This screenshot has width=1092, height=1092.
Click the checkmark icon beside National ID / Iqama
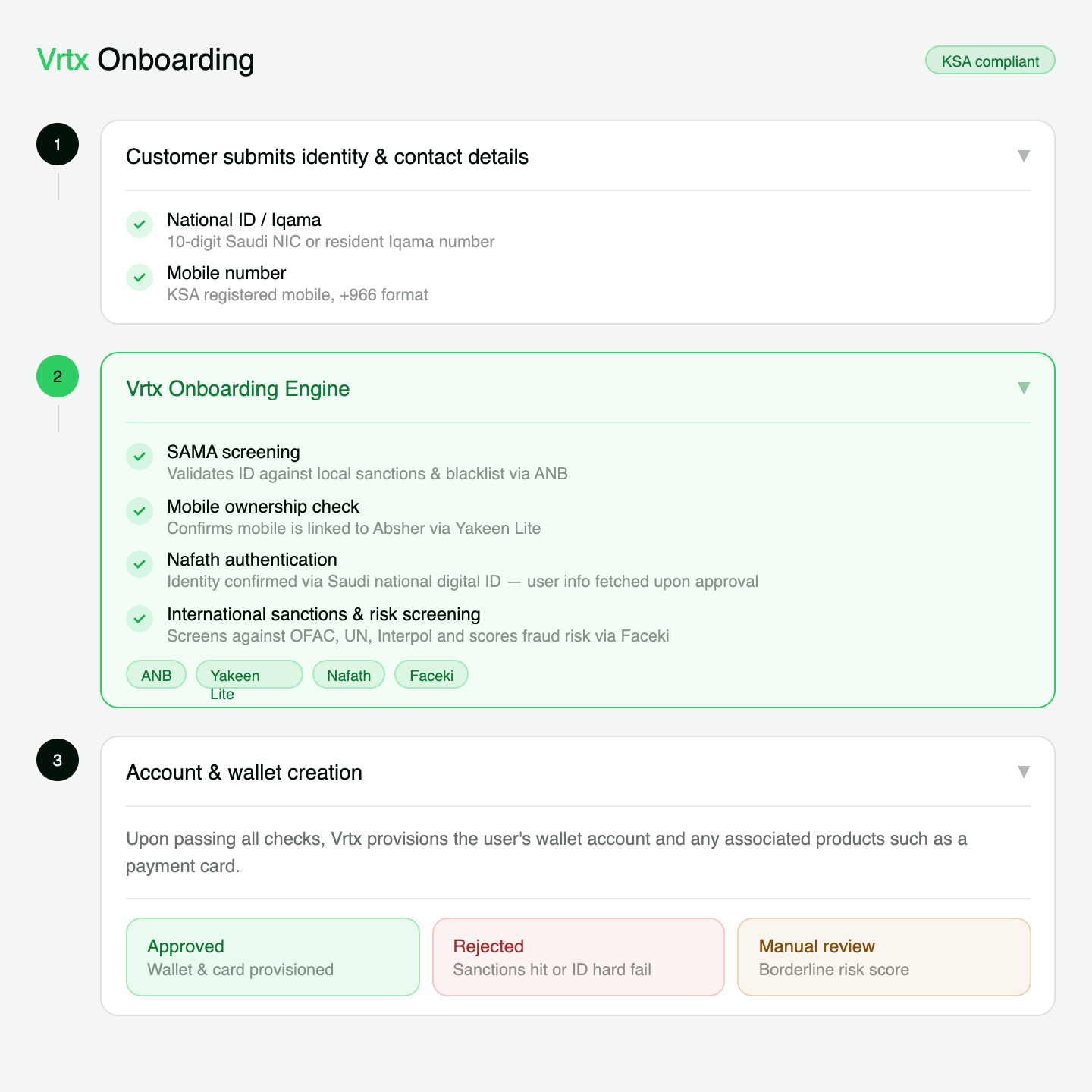click(140, 224)
